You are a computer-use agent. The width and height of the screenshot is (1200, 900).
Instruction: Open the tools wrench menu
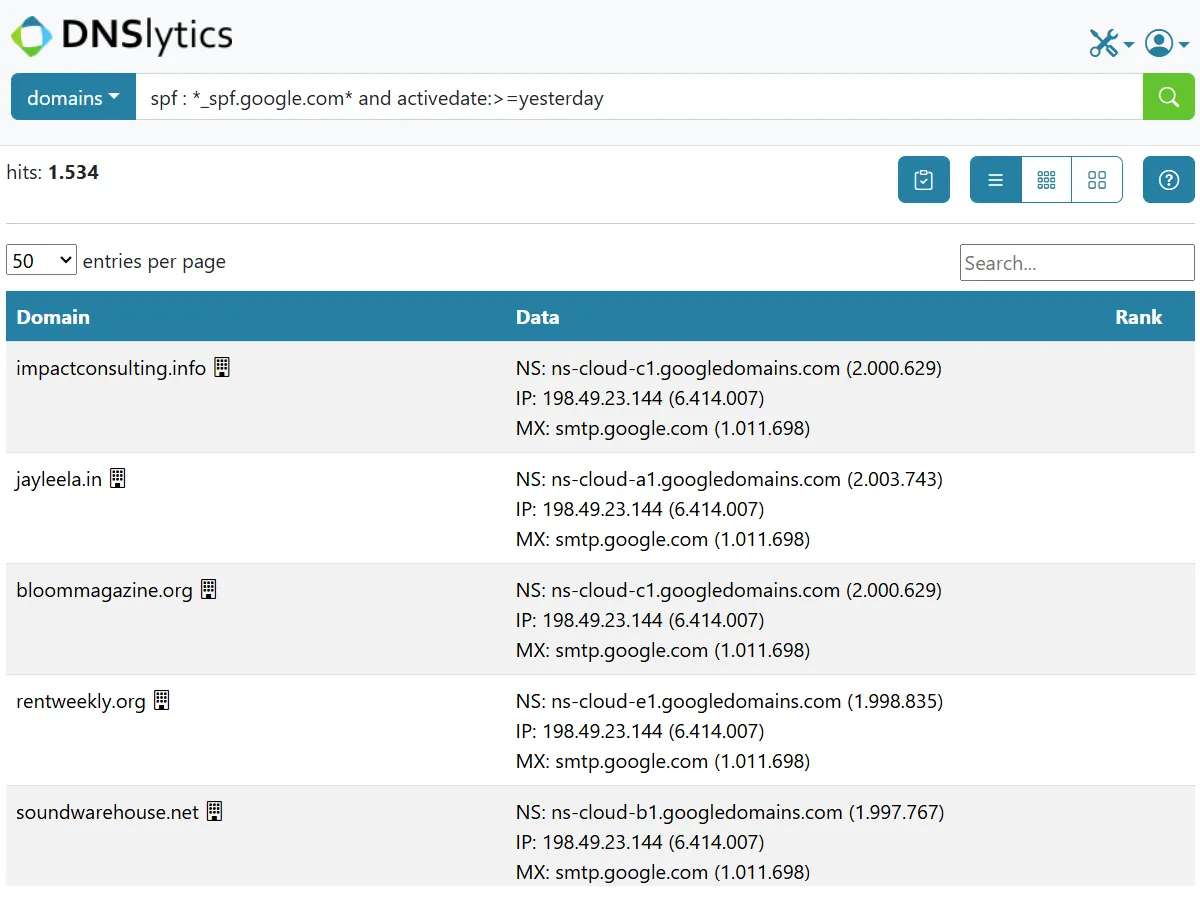[x=1111, y=43]
